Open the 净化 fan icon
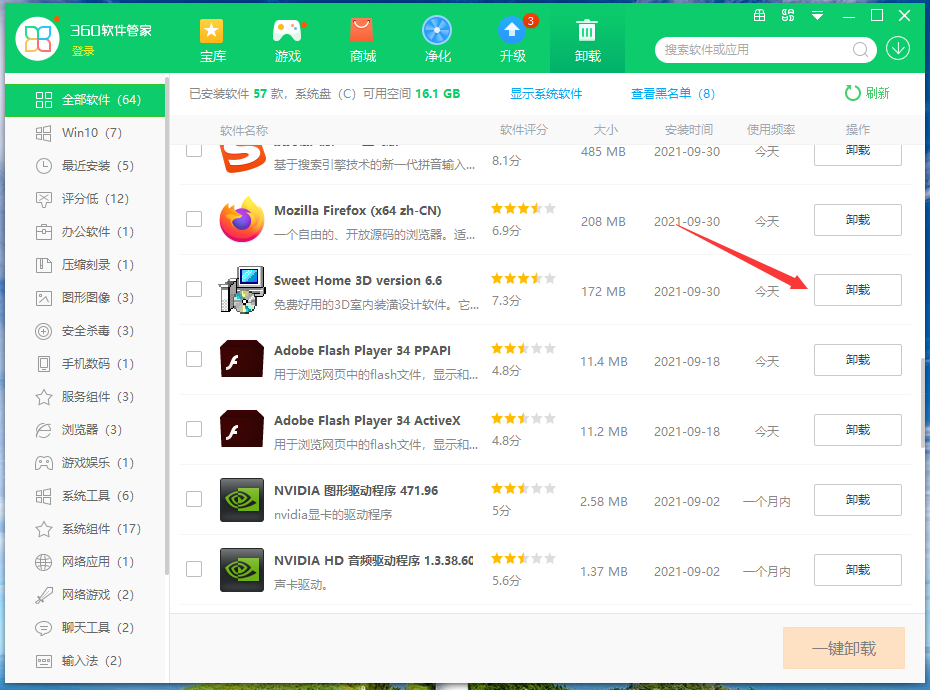 tap(437, 30)
